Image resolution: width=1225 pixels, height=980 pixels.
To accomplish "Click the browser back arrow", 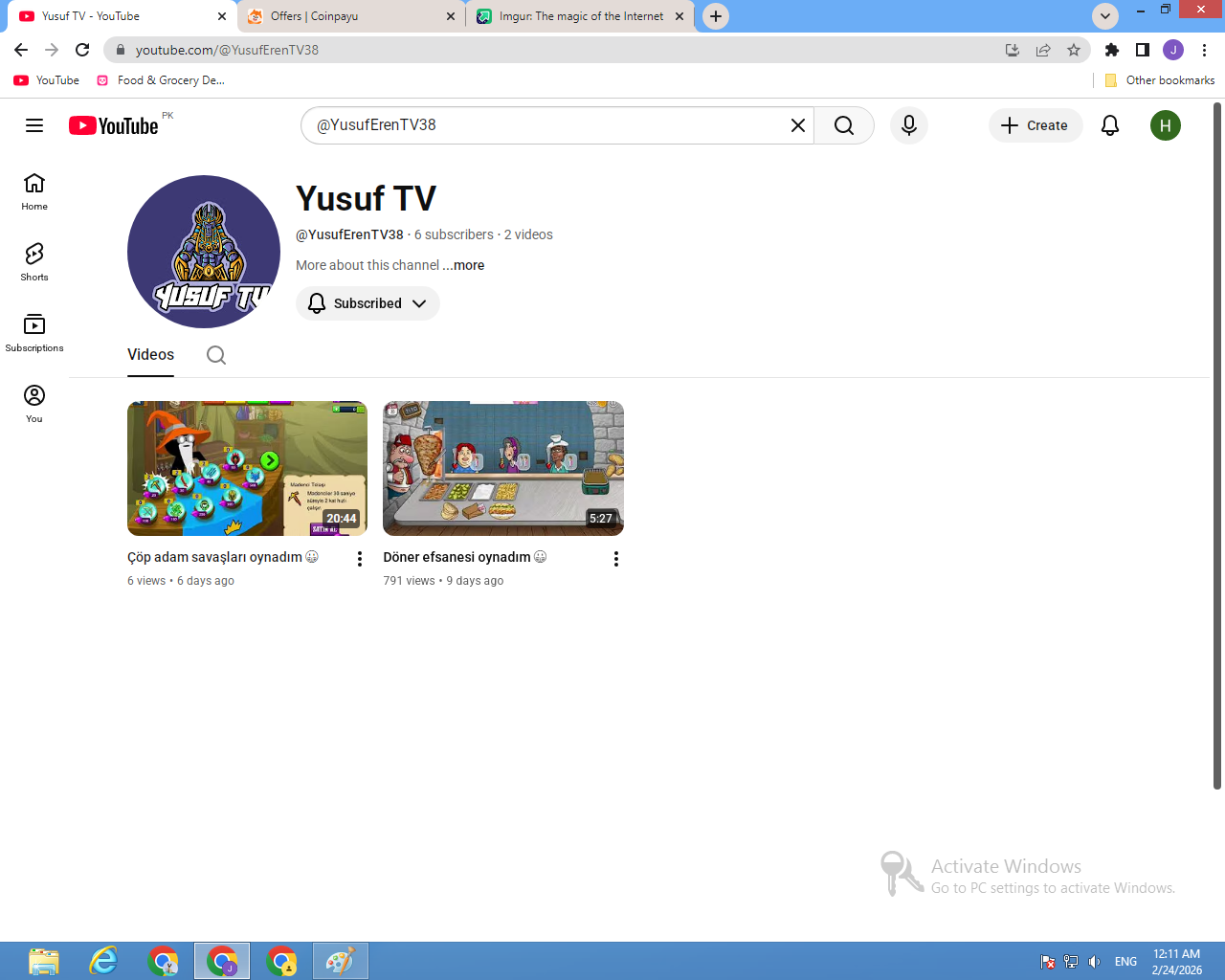I will [21, 50].
